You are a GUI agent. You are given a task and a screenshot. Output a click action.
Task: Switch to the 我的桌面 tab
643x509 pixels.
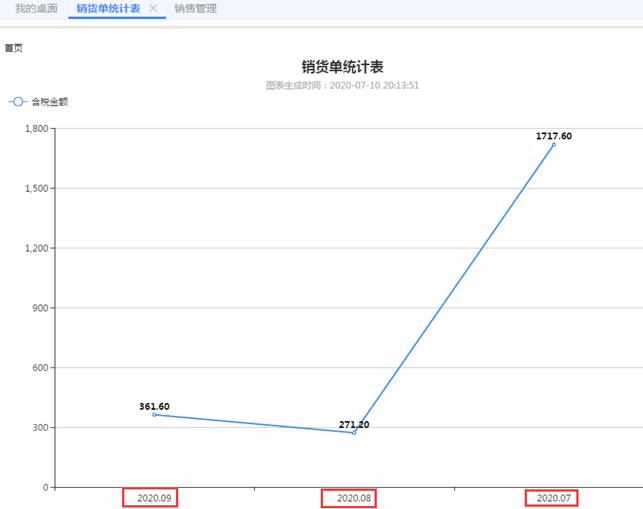(x=36, y=9)
